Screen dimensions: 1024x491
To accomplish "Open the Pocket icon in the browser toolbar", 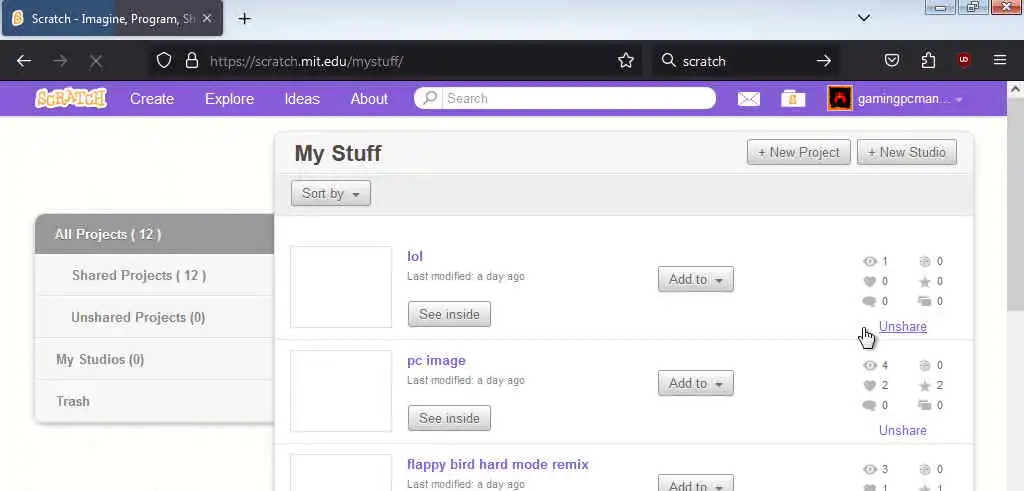I will click(891, 61).
